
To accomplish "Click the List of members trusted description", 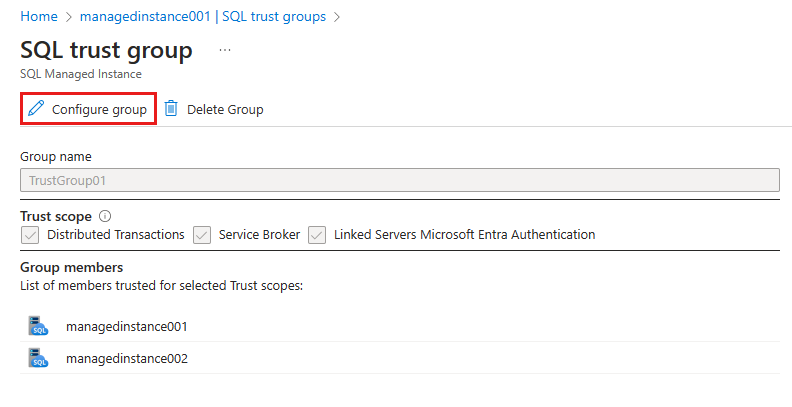I will [162, 286].
